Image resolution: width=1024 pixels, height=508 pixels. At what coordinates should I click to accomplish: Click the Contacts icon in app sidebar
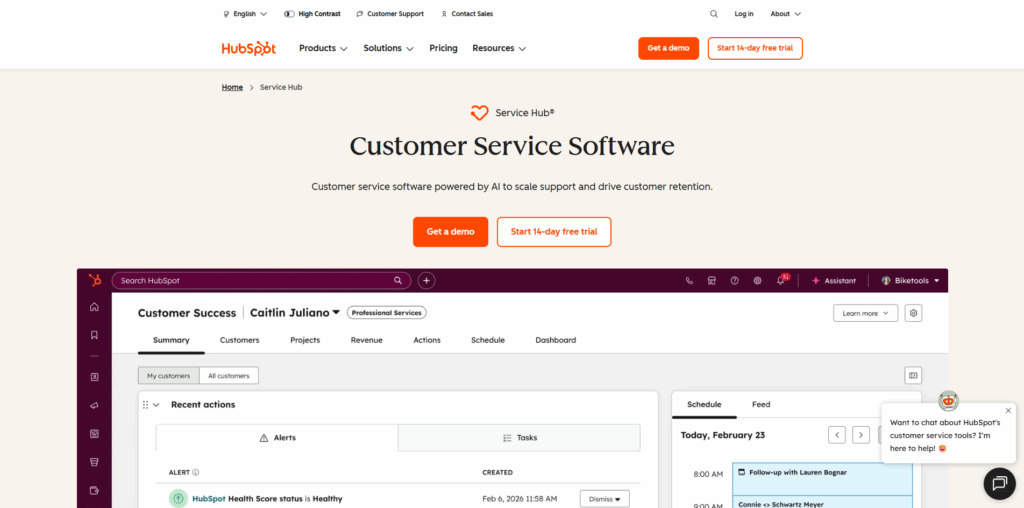tap(95, 377)
